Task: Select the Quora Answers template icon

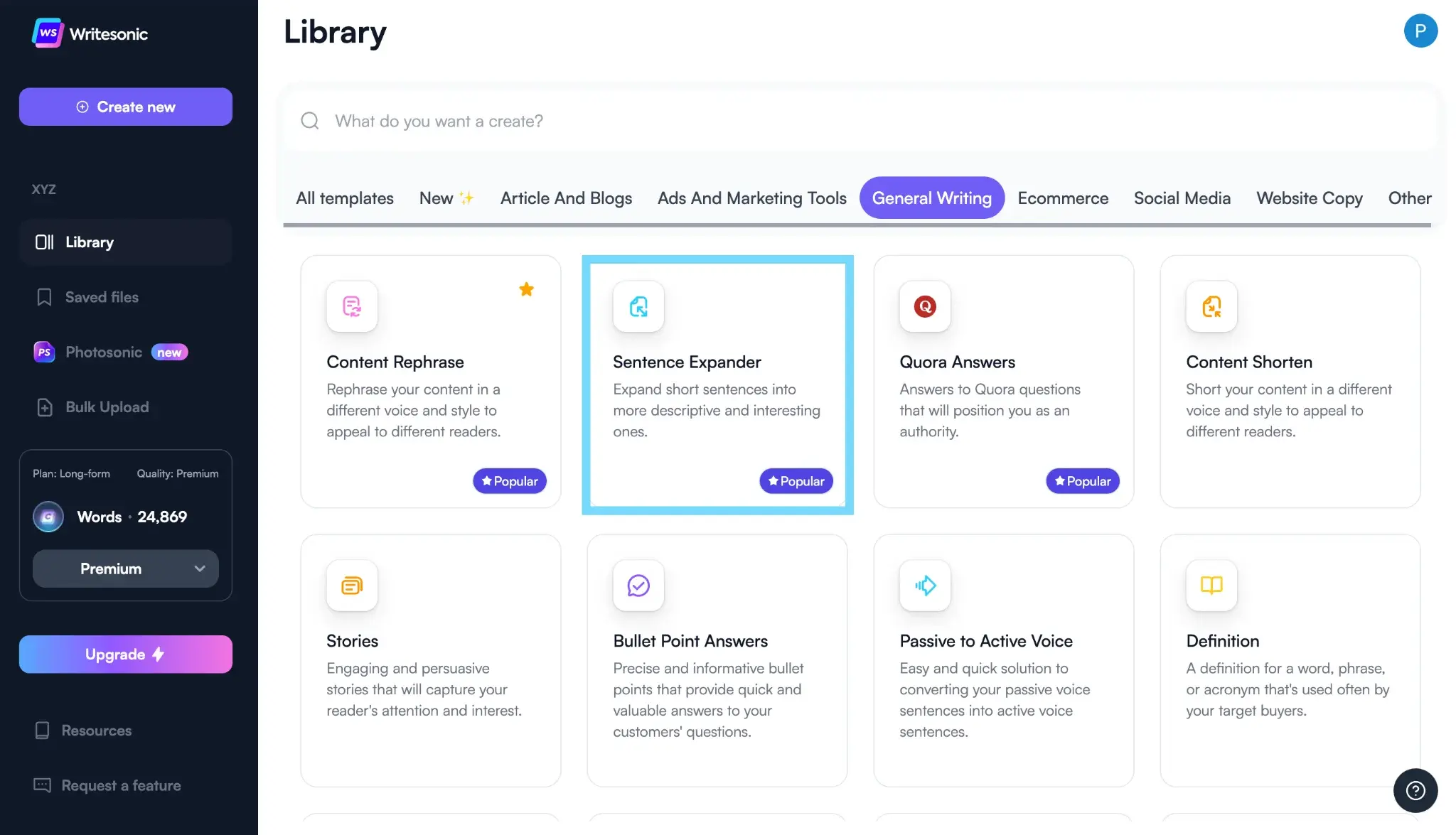Action: pos(924,307)
